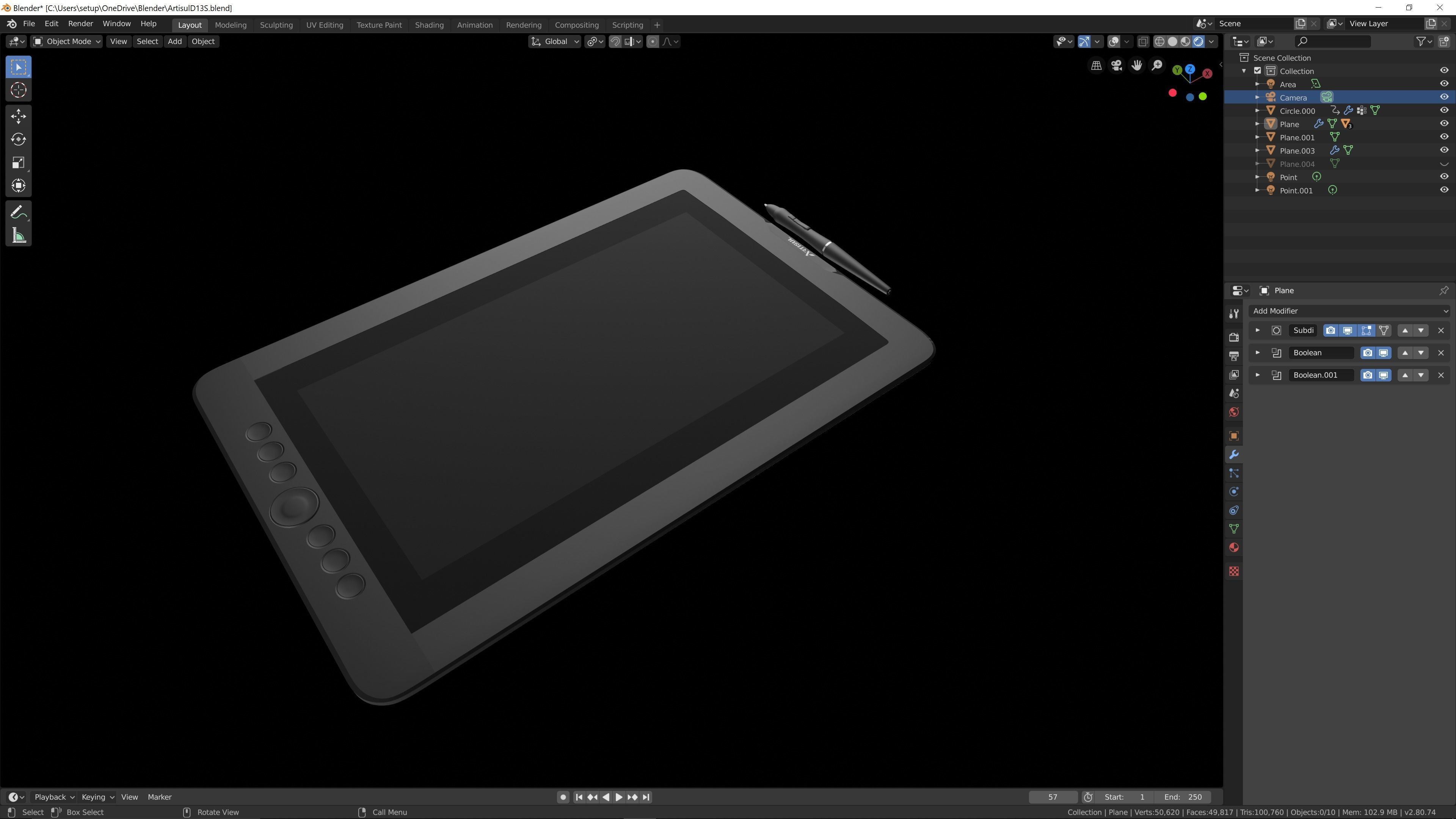Show hidden Plane.004 object

(1444, 164)
